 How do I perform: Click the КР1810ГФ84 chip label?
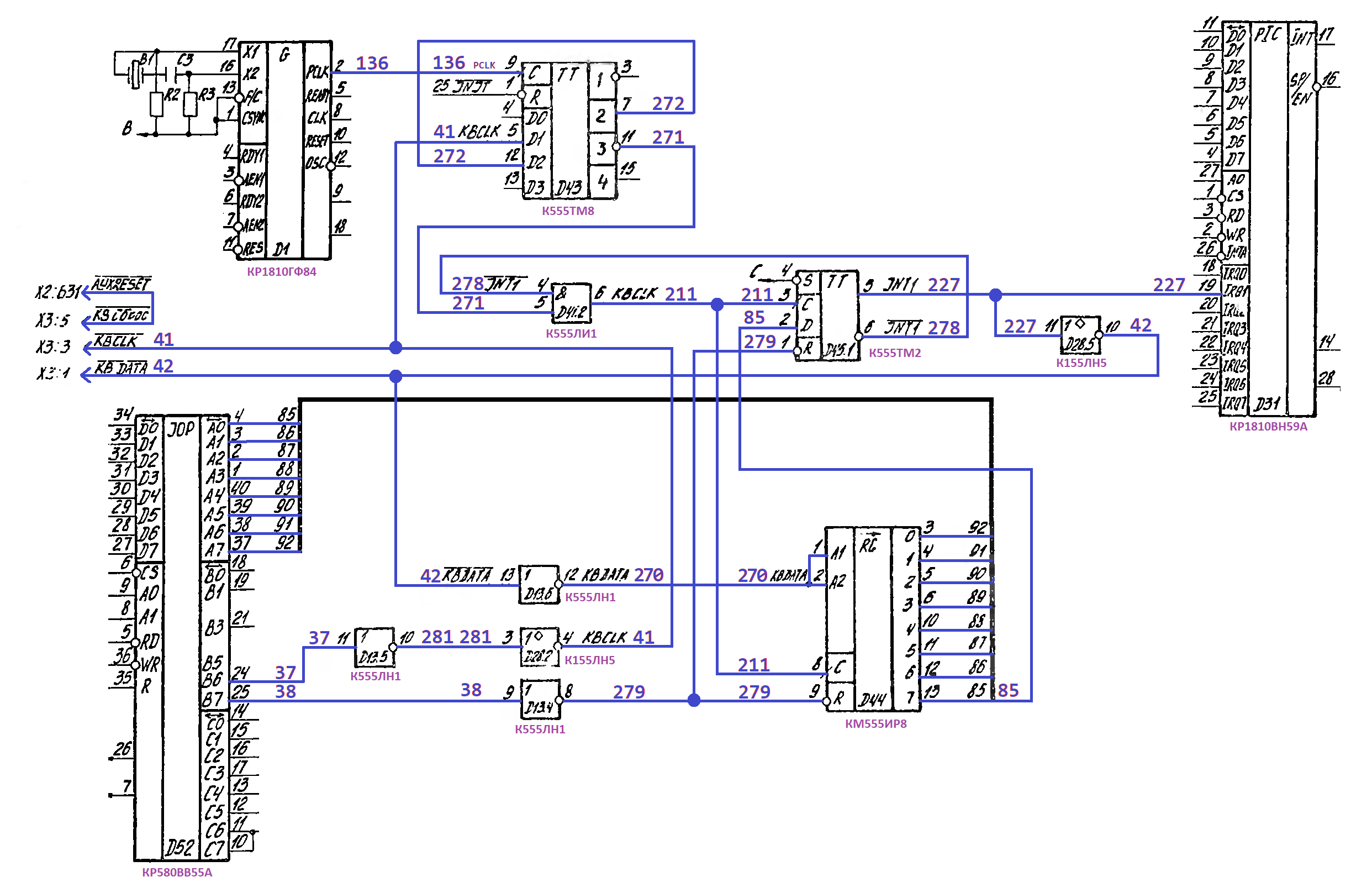point(281,271)
